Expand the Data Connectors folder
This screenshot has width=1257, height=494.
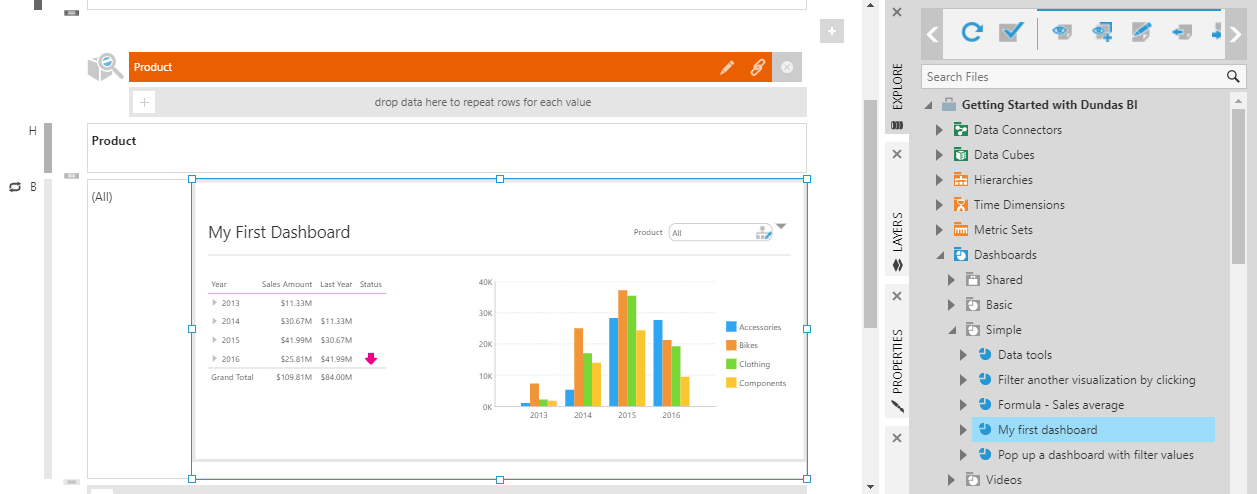click(938, 130)
